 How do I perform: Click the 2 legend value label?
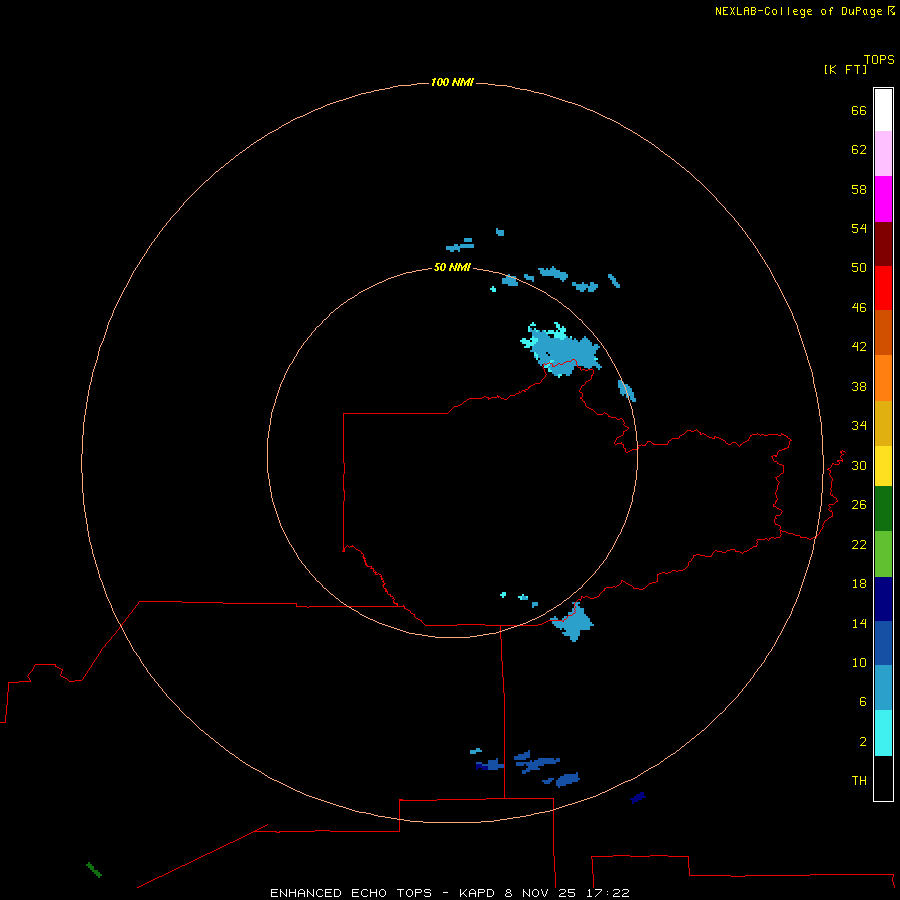[863, 741]
